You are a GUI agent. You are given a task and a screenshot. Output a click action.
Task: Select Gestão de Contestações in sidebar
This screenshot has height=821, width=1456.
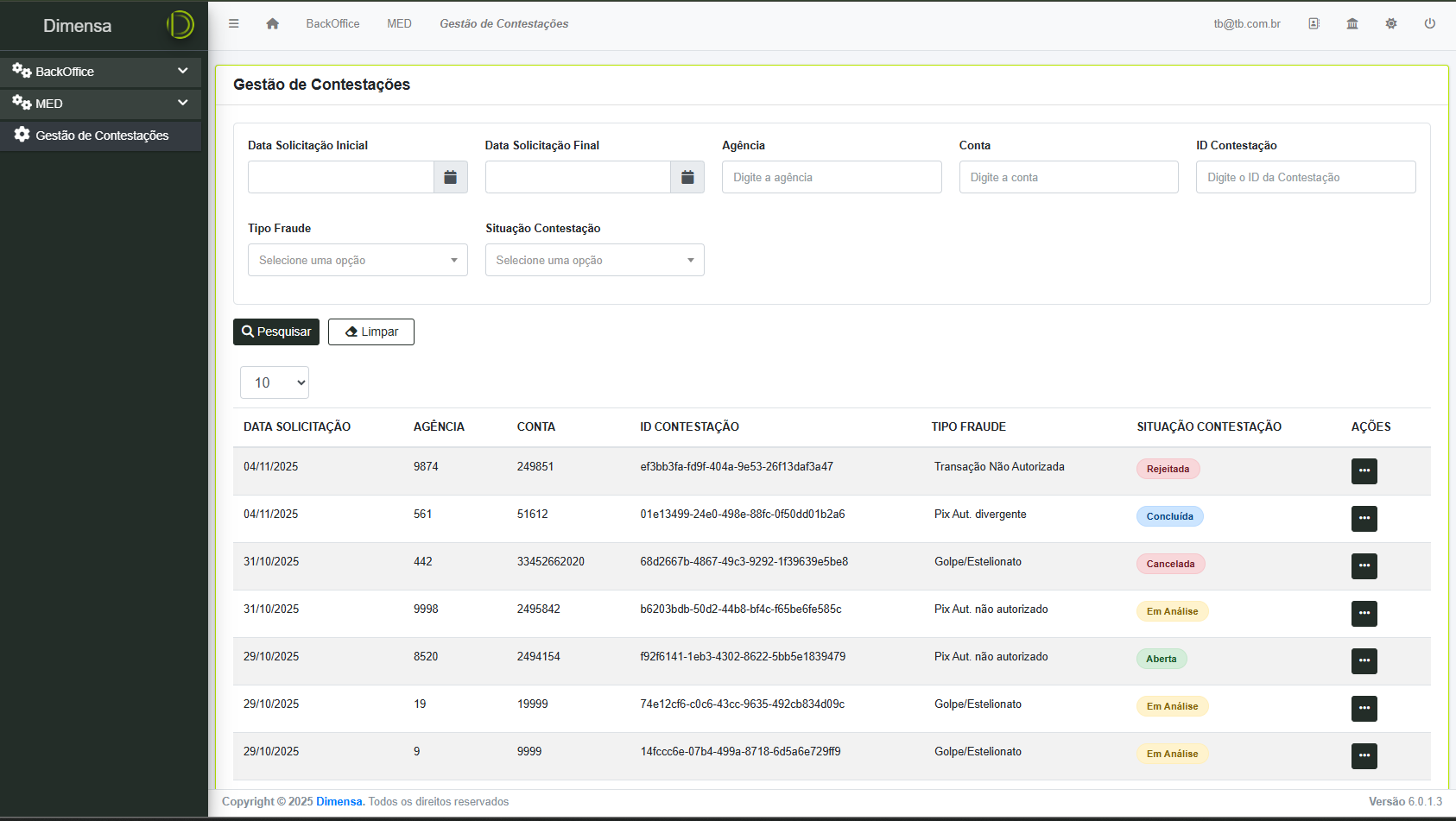(x=101, y=136)
